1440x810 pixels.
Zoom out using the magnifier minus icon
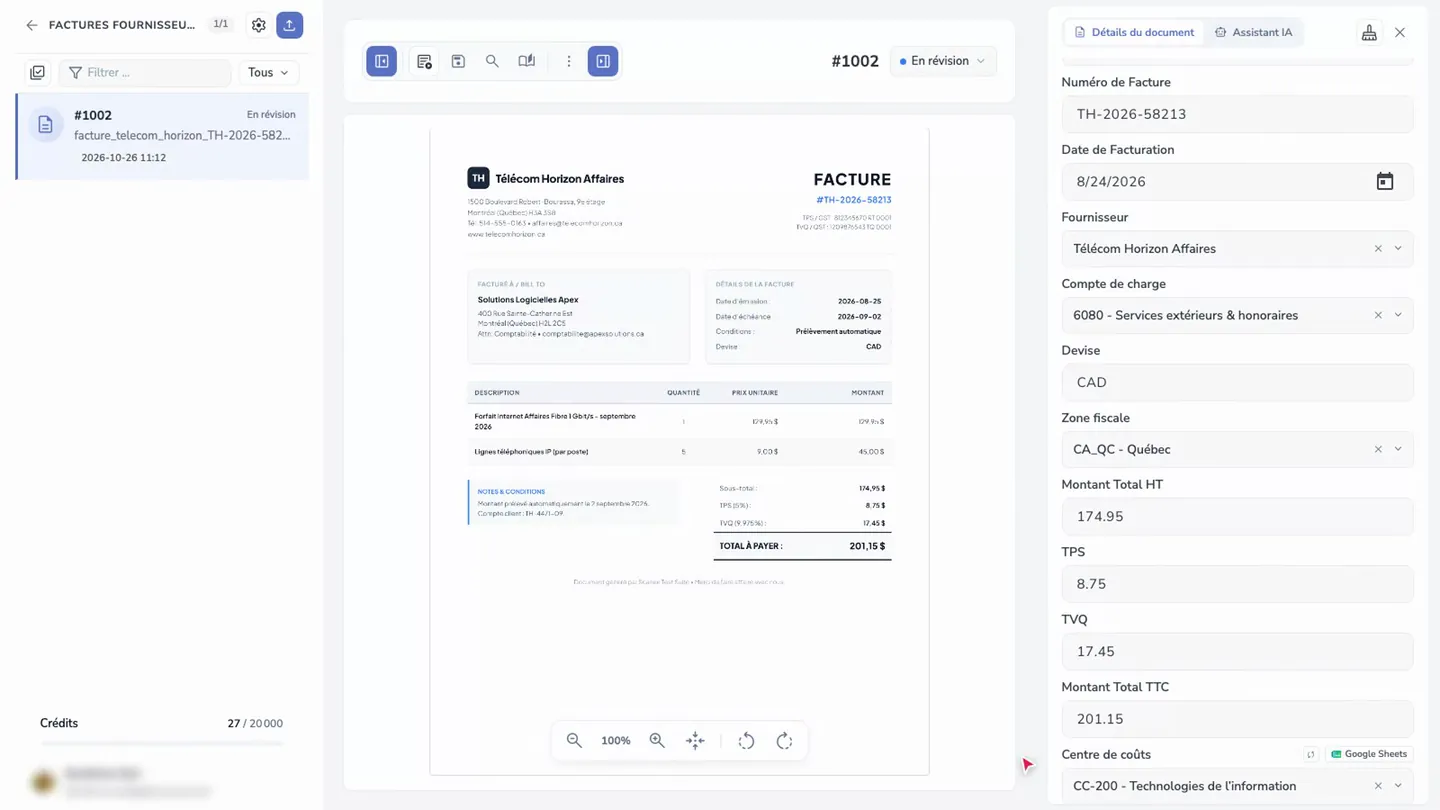tap(574, 741)
